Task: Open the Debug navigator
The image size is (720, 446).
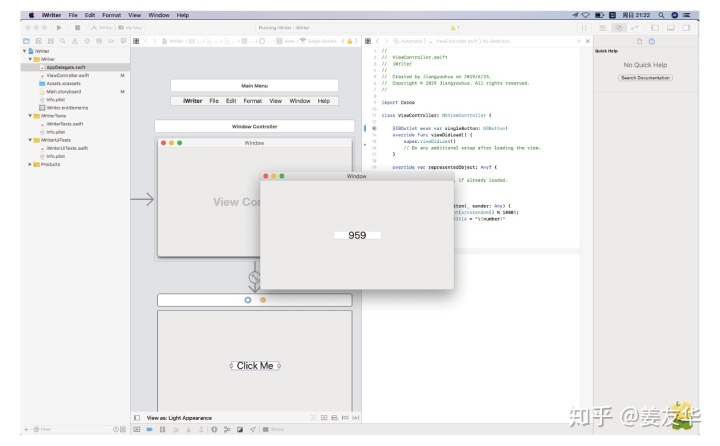Action: coord(99,41)
